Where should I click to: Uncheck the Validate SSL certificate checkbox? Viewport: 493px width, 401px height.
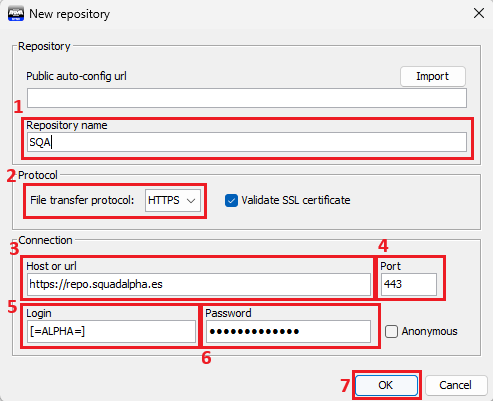[x=231, y=201]
